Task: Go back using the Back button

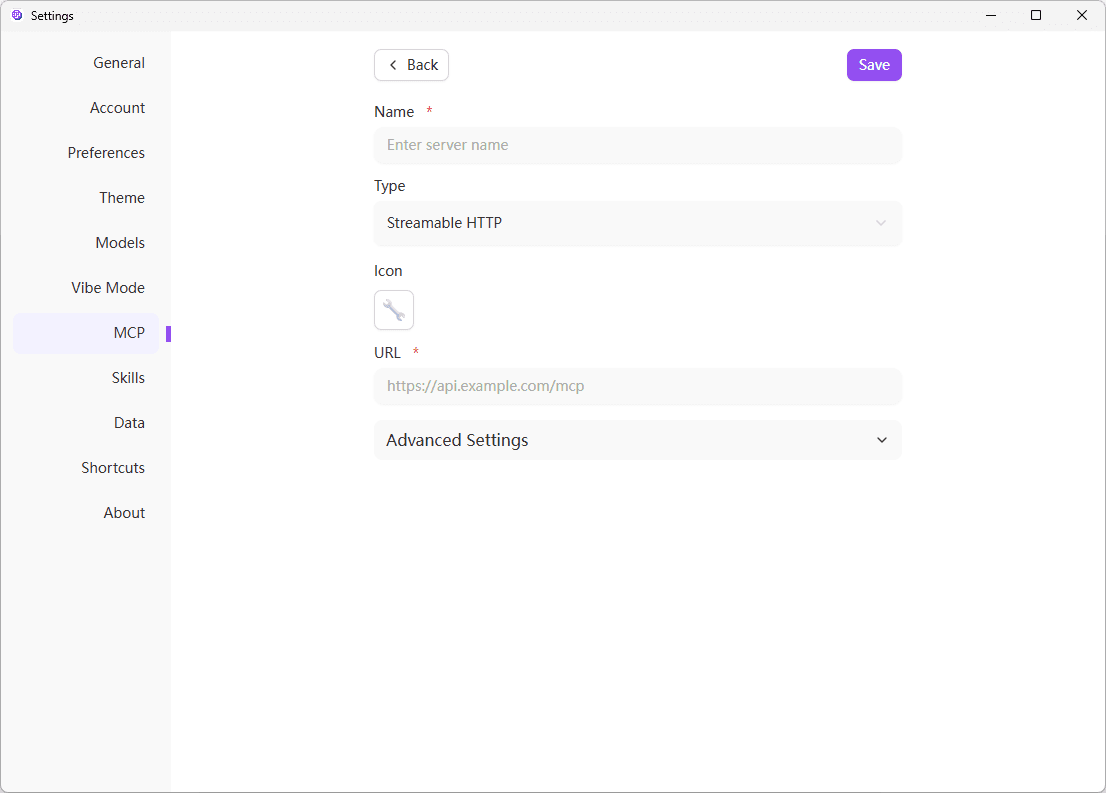Action: coord(411,64)
